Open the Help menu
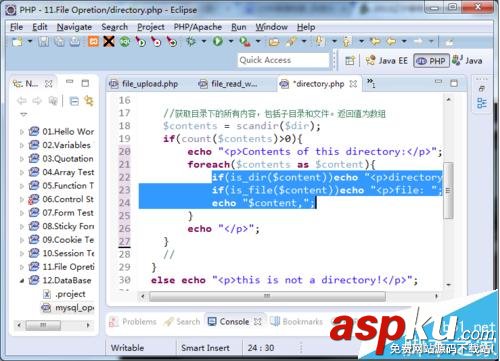The height and width of the screenshot is (361, 500). point(306,27)
